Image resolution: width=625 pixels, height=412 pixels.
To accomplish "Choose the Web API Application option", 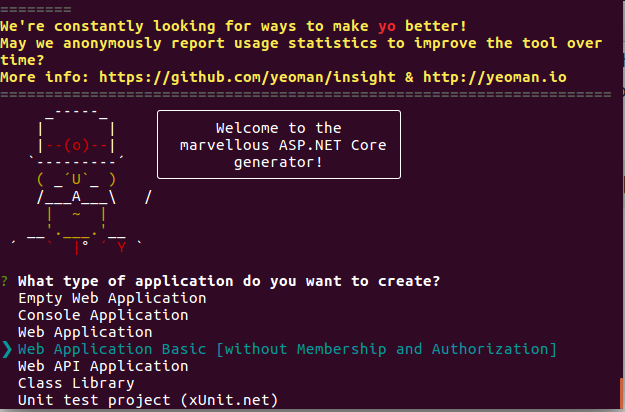I will [103, 366].
